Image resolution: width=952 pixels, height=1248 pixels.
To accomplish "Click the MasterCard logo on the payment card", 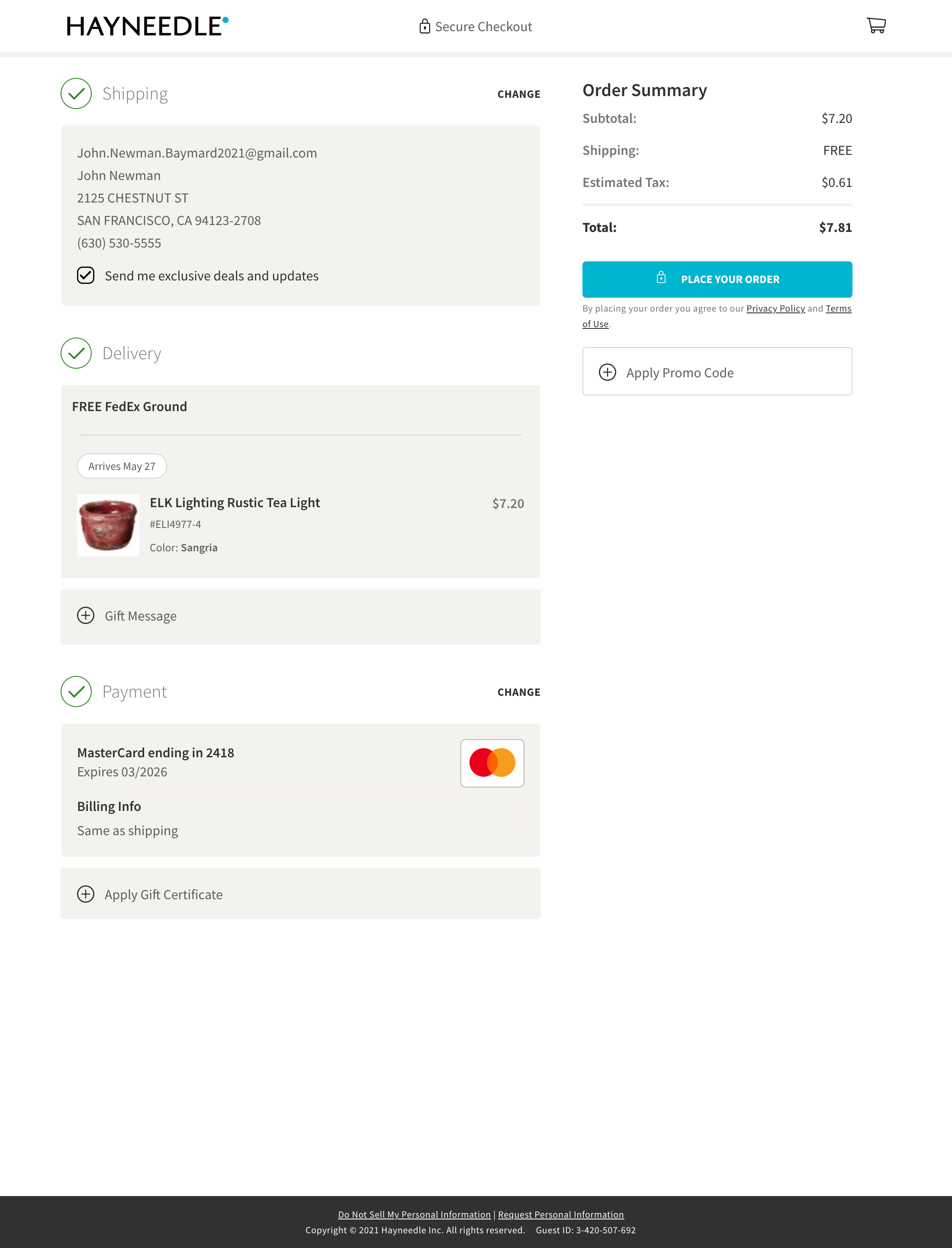I will (x=492, y=763).
